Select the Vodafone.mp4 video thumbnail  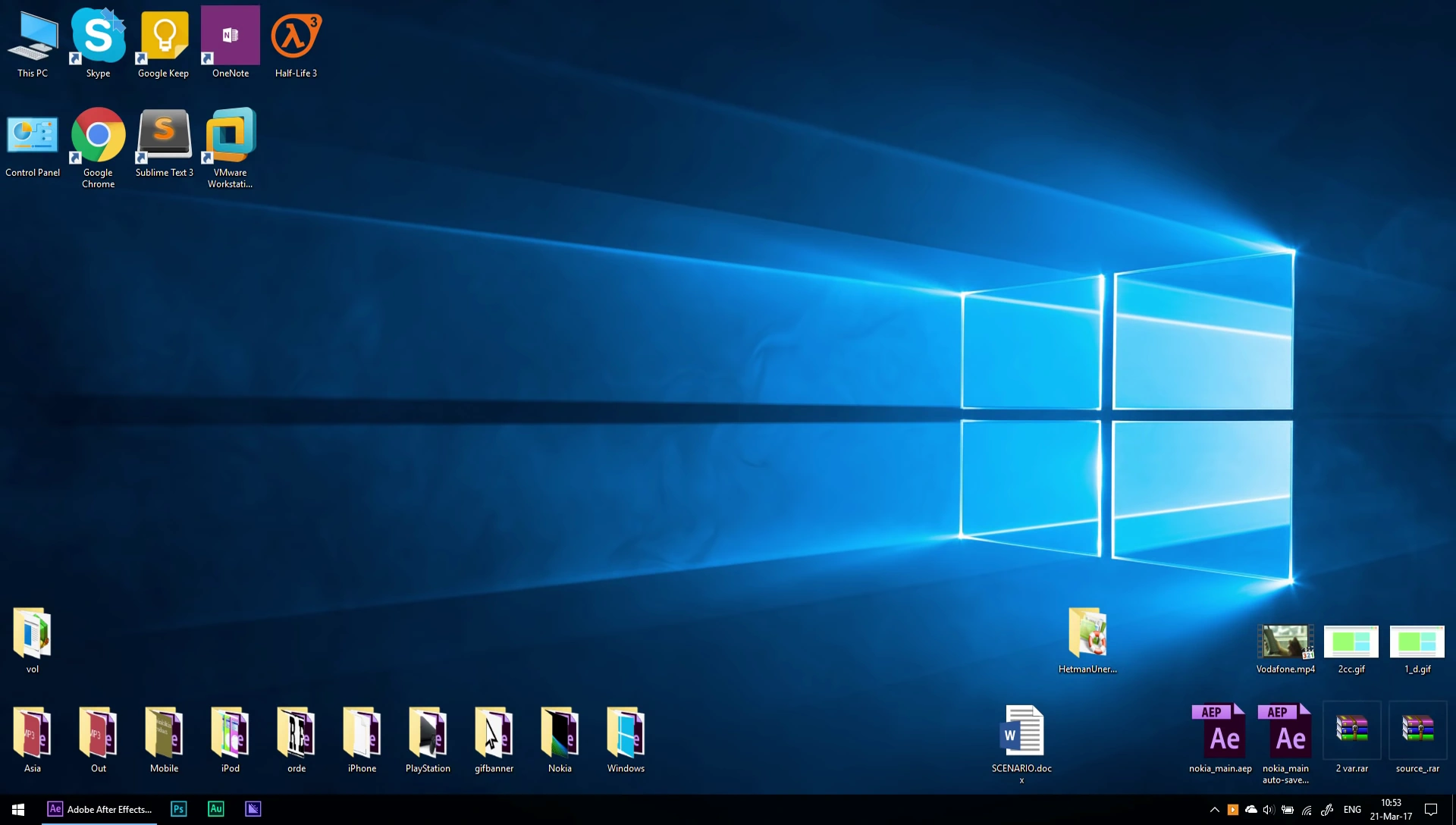[x=1285, y=642]
